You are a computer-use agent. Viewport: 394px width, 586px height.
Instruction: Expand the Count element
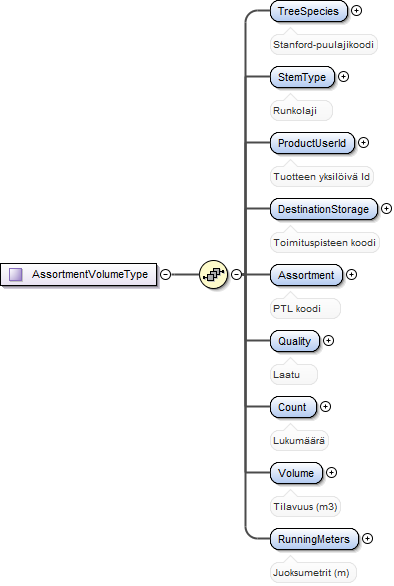(x=326, y=407)
